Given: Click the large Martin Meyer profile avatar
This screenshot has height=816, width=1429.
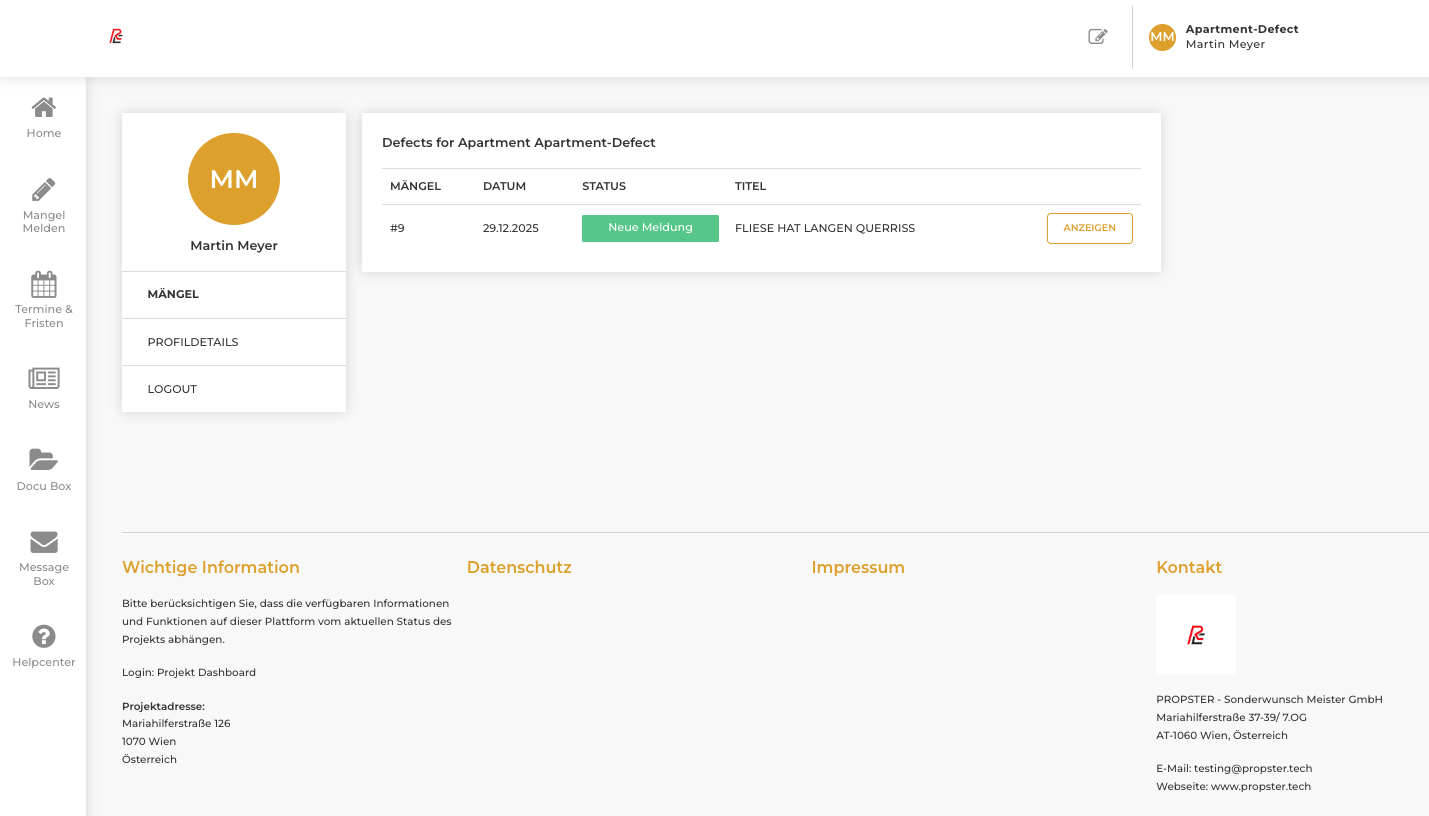Looking at the screenshot, I should tap(234, 179).
